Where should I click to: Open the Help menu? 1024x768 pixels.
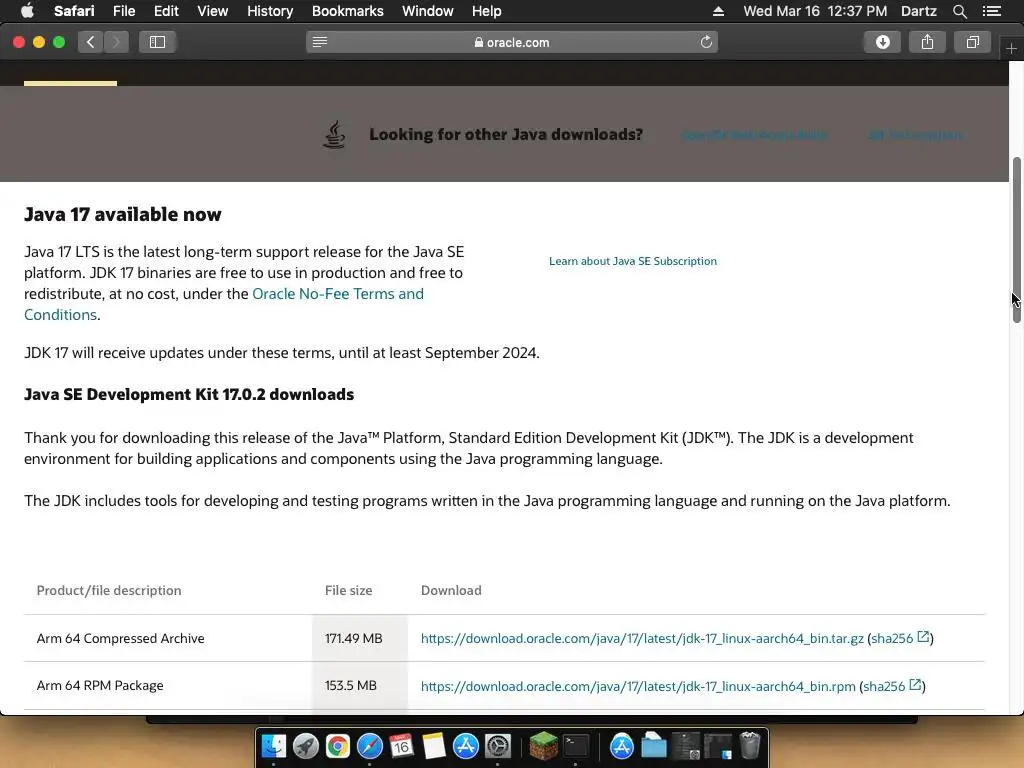click(x=487, y=11)
